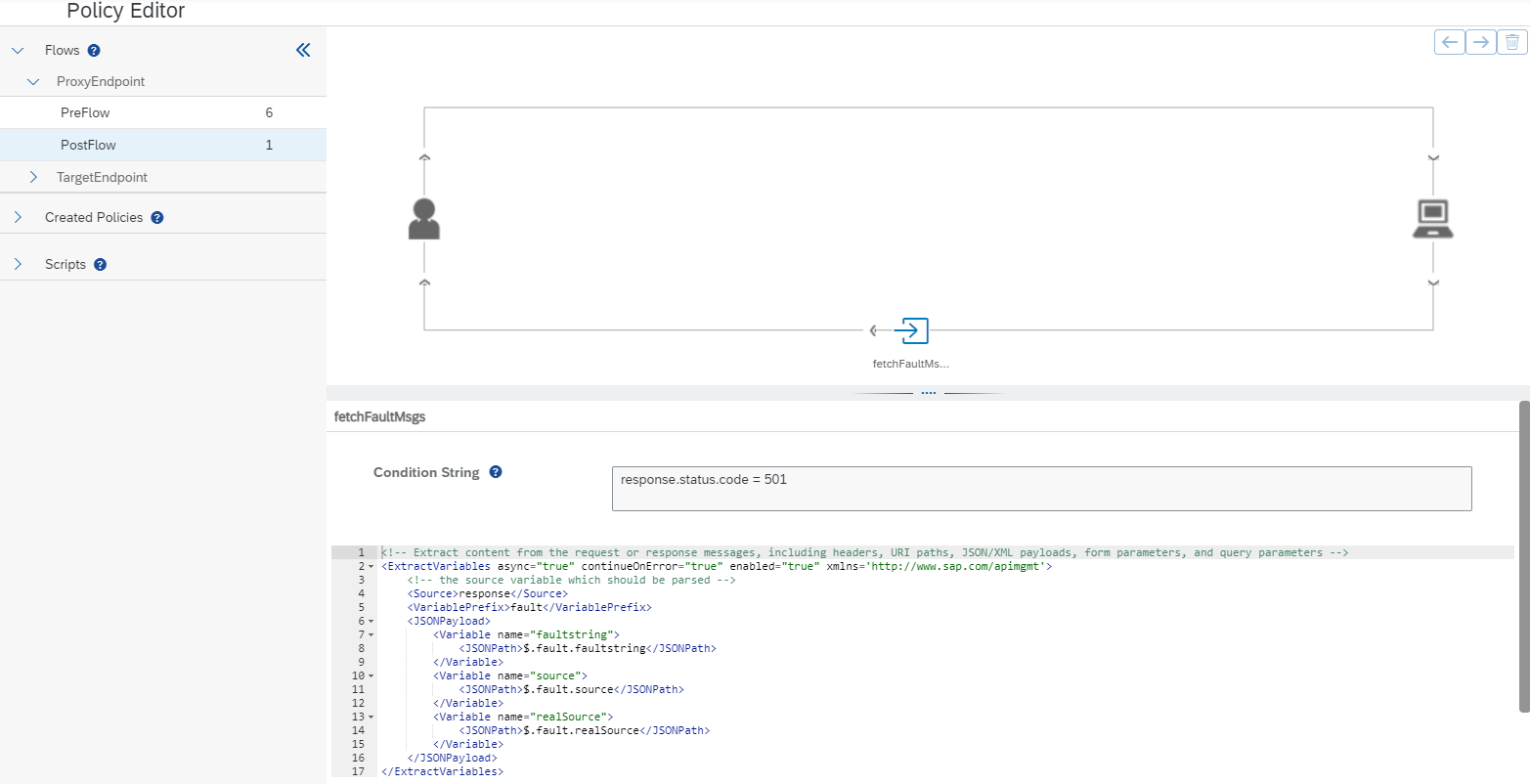This screenshot has width=1530, height=784.
Task: Click the $.fault.realSource JSONPath line
Action: [584, 730]
